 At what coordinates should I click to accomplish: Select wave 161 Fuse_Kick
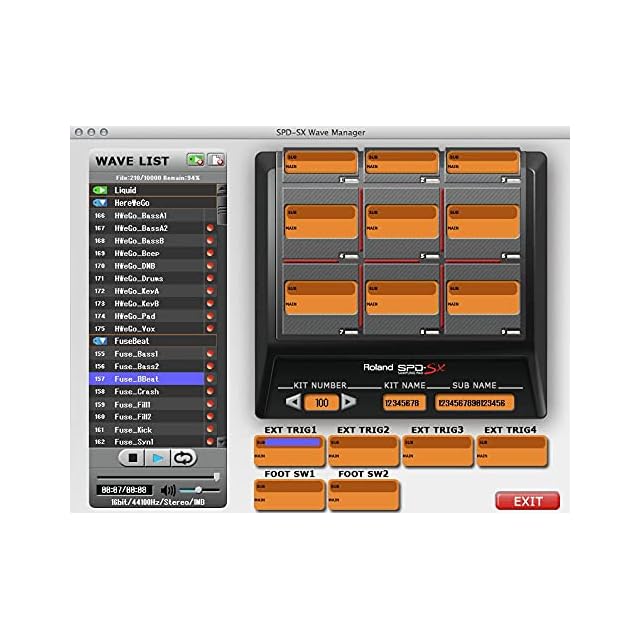[x=147, y=429]
